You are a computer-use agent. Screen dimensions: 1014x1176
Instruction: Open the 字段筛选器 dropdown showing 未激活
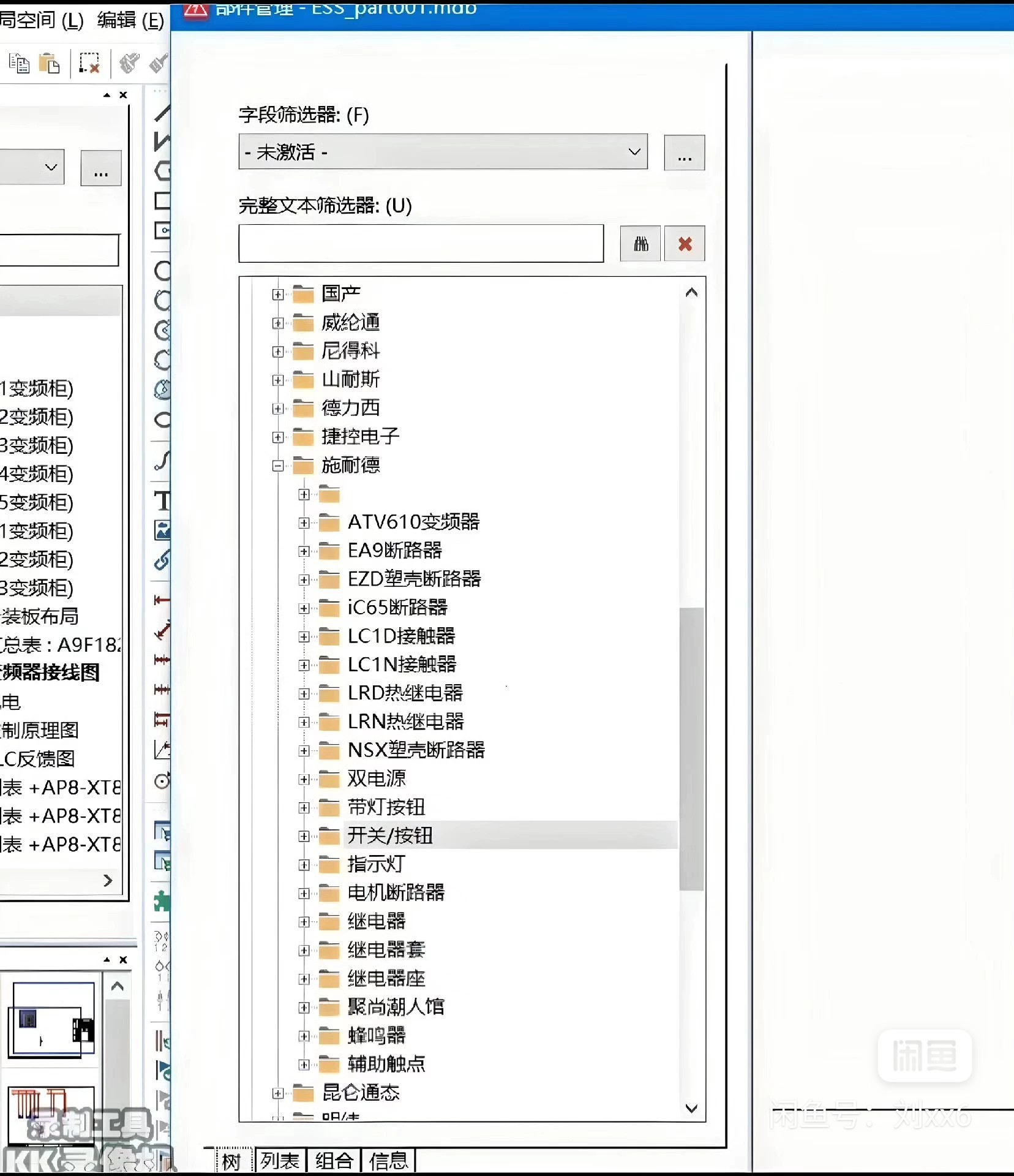click(443, 151)
